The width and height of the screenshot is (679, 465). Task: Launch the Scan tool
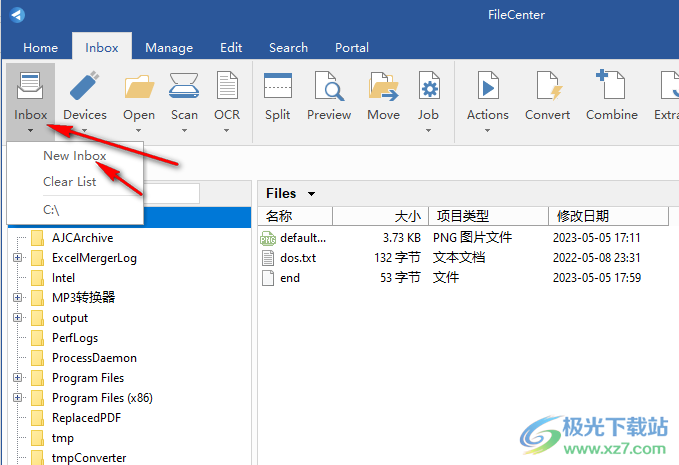(x=184, y=86)
